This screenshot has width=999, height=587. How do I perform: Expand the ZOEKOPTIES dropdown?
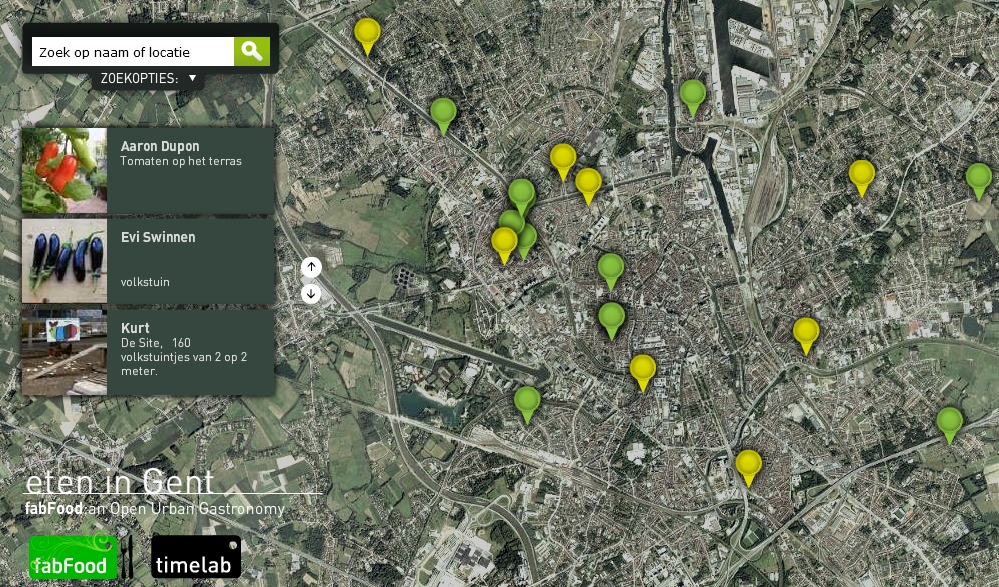pos(149,78)
